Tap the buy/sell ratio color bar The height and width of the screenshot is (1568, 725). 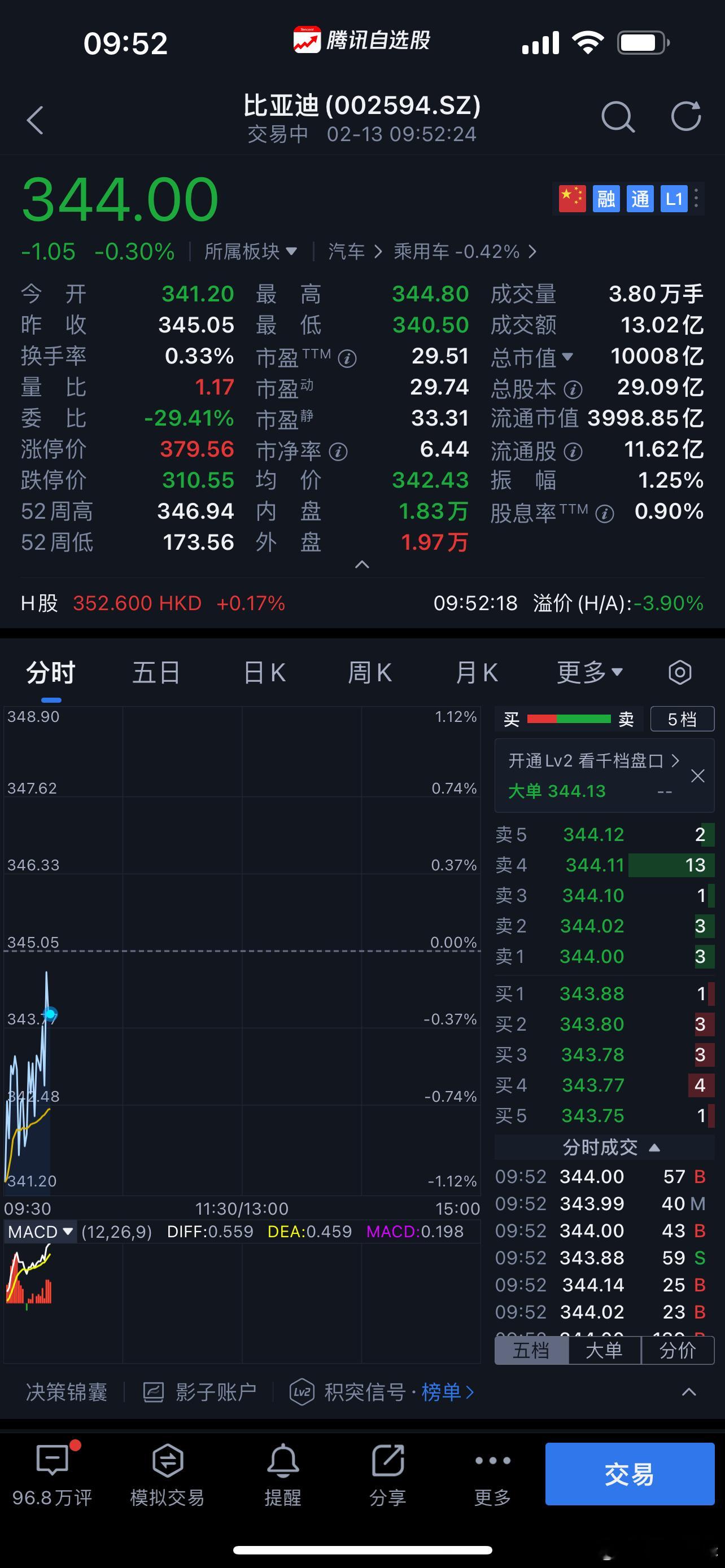pyautogui.click(x=569, y=719)
